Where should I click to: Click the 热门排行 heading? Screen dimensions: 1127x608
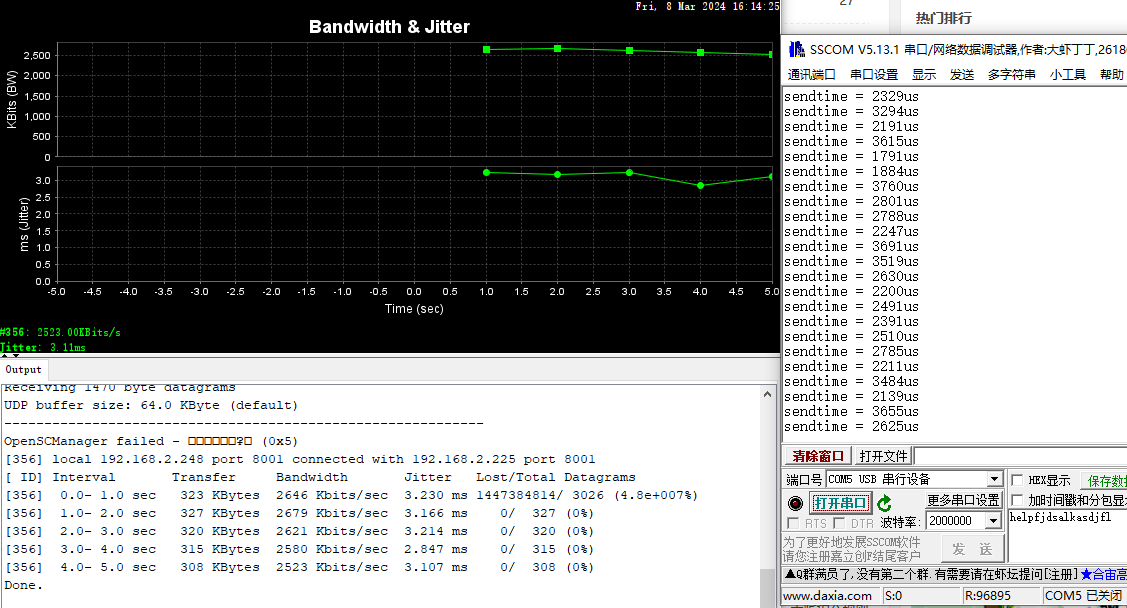(x=943, y=19)
